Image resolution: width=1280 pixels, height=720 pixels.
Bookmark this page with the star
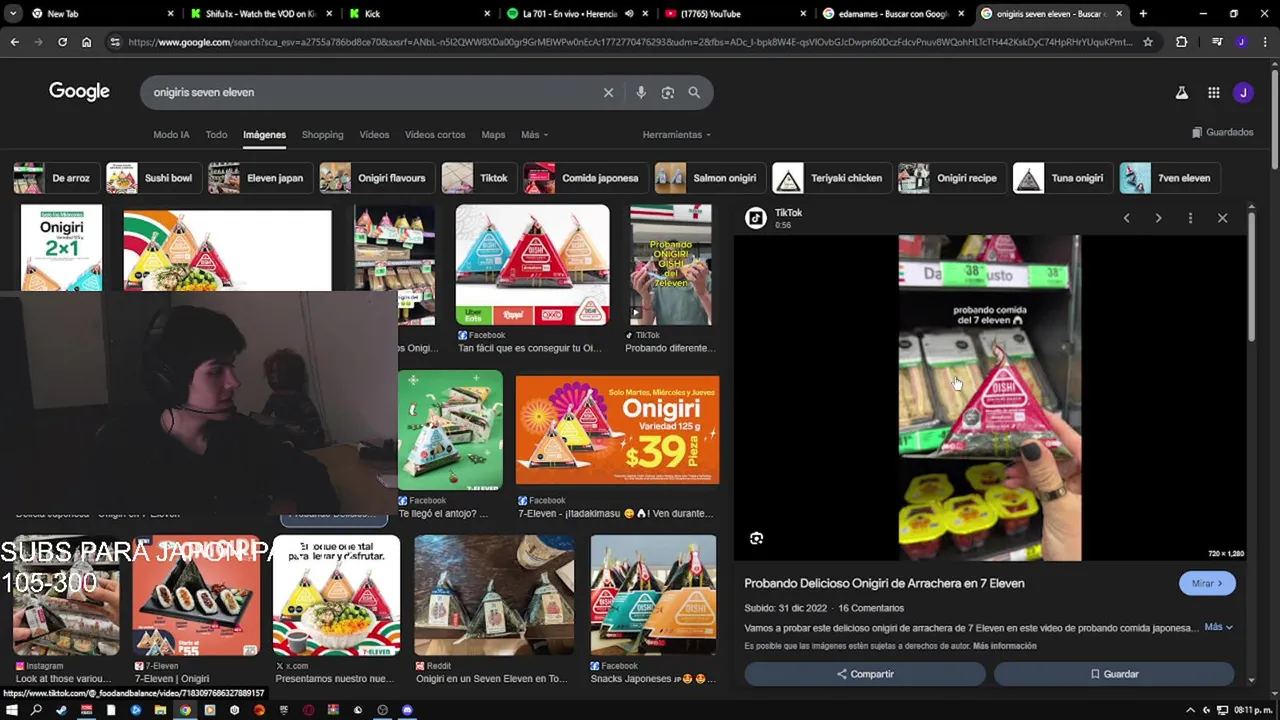pyautogui.click(x=1148, y=42)
